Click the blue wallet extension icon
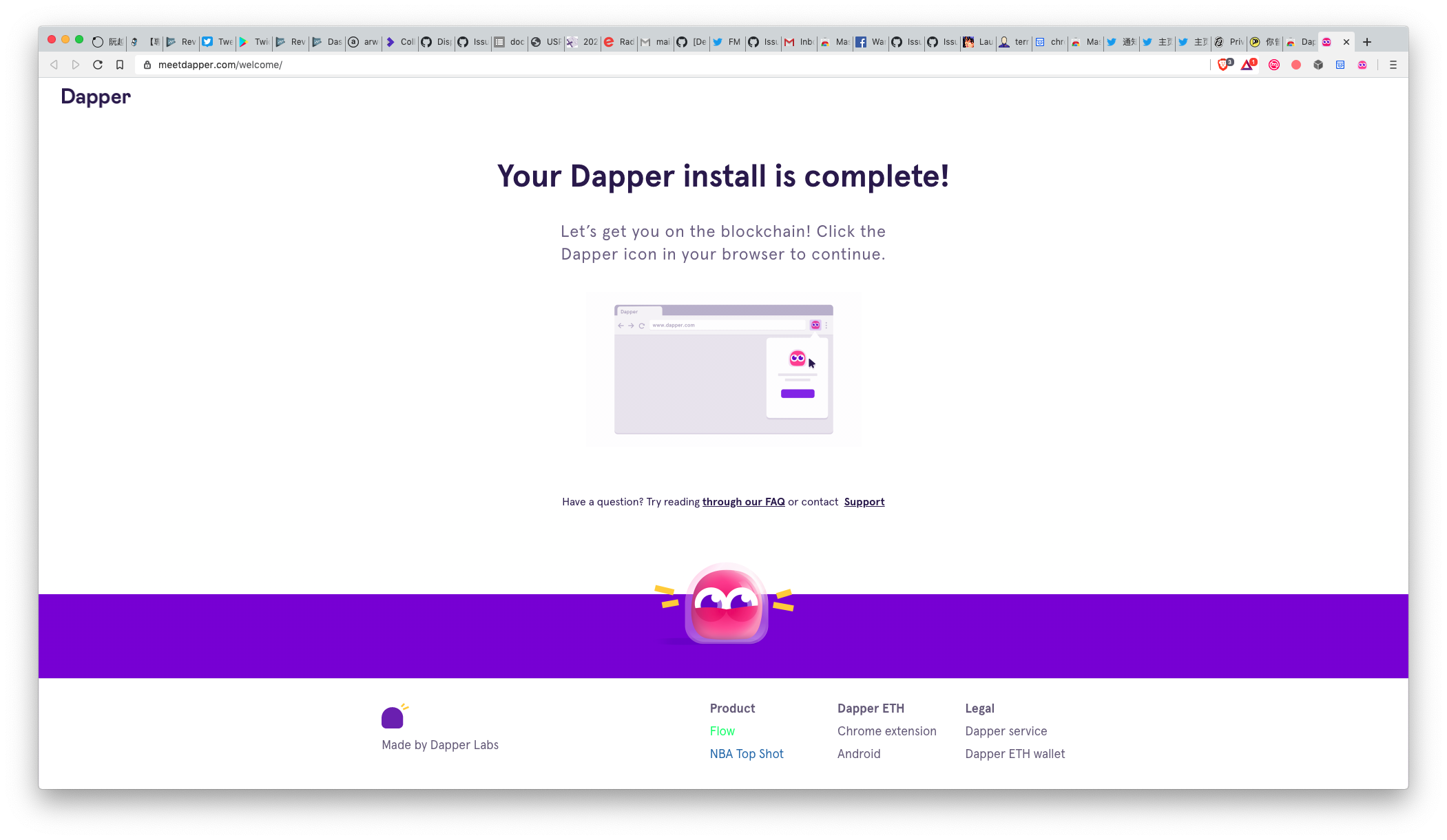This screenshot has height=840, width=1447. click(x=1340, y=65)
